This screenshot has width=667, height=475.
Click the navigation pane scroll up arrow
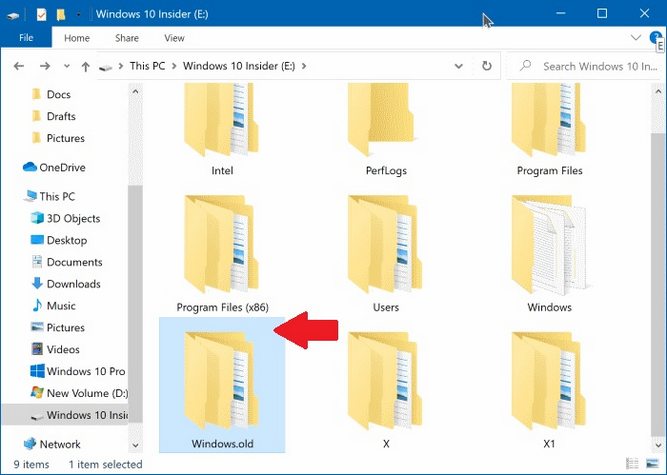[135, 91]
